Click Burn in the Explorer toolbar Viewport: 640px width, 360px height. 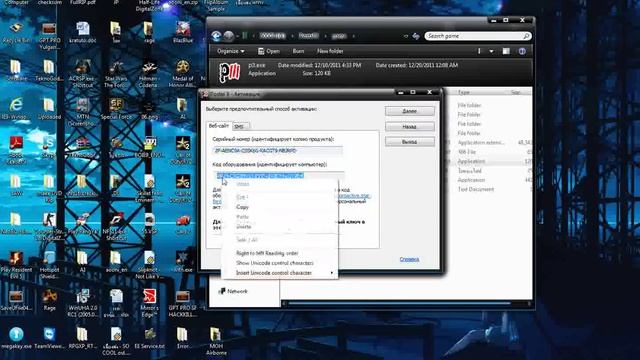(298, 51)
